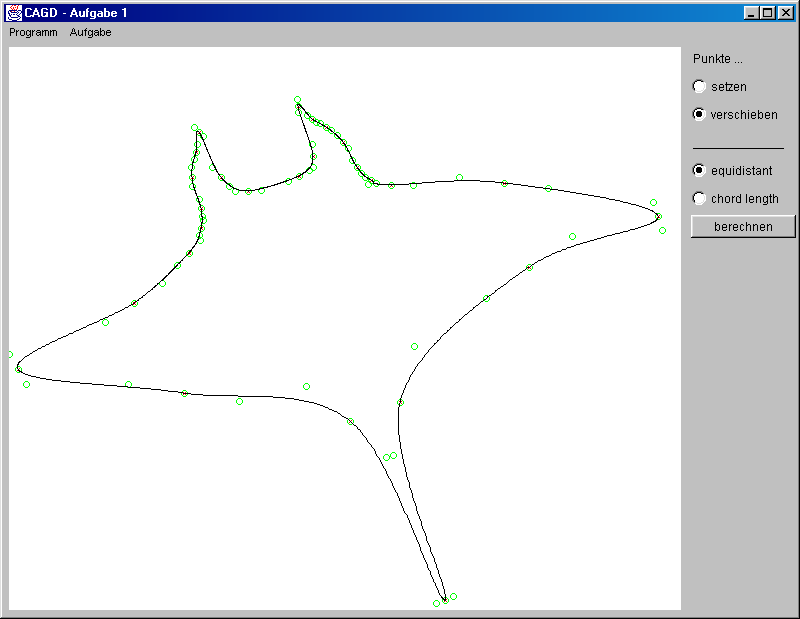Close the CAGD - Aufgabe 1 window
The height and width of the screenshot is (619, 800).
pyautogui.click(x=785, y=13)
